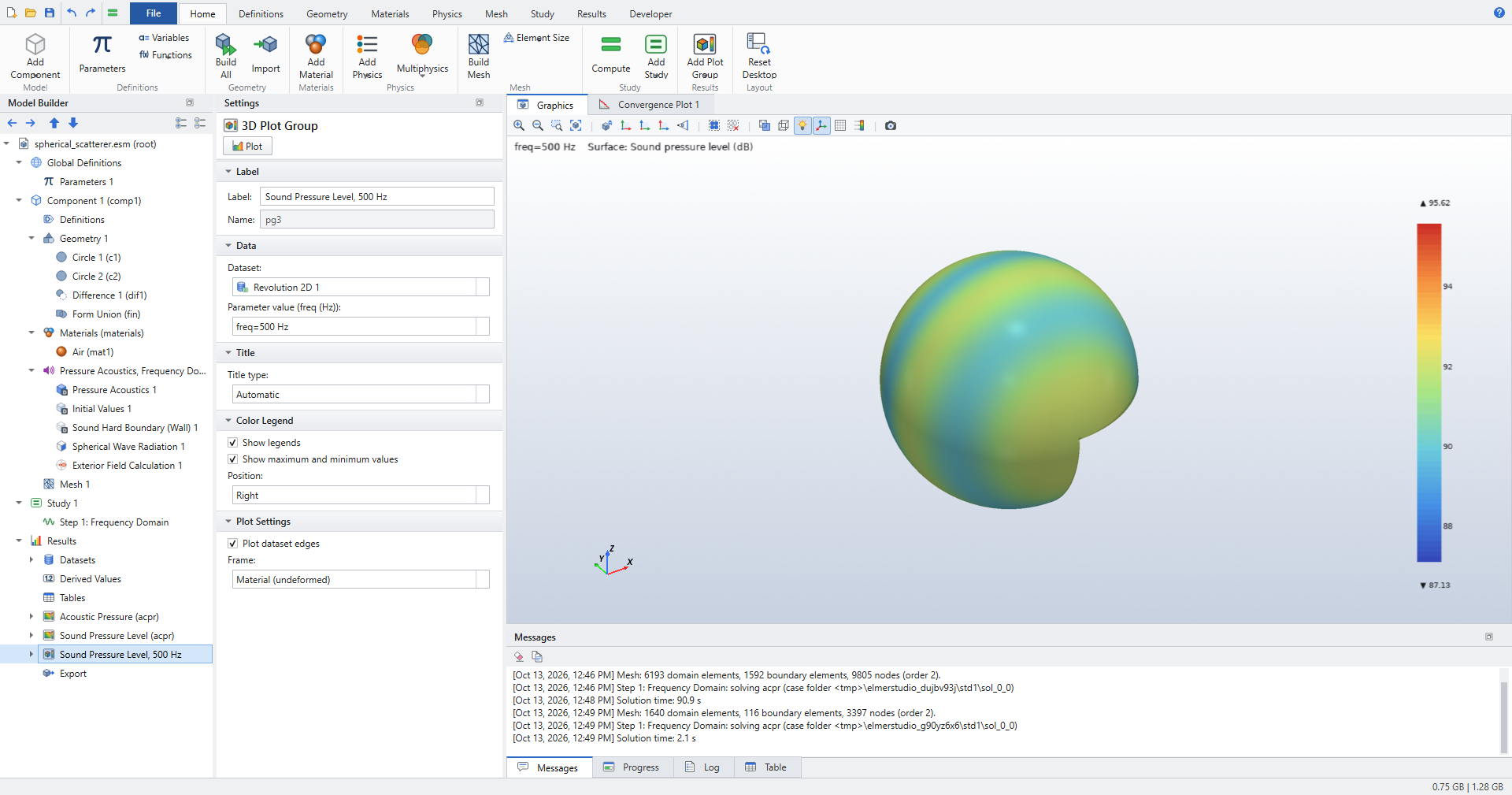Toggle the axis orientation display icon

pos(821,125)
